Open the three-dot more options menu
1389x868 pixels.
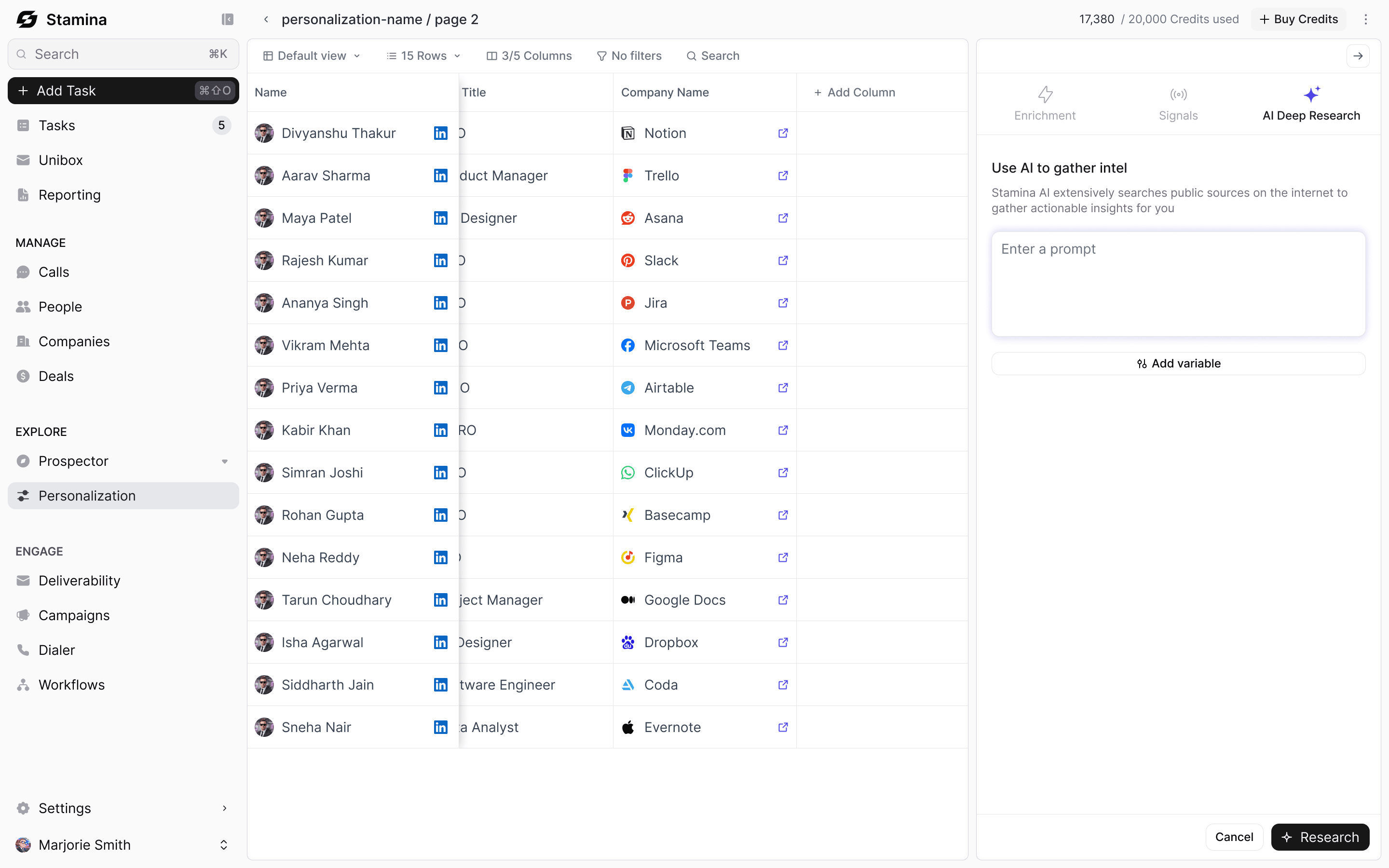click(1365, 19)
